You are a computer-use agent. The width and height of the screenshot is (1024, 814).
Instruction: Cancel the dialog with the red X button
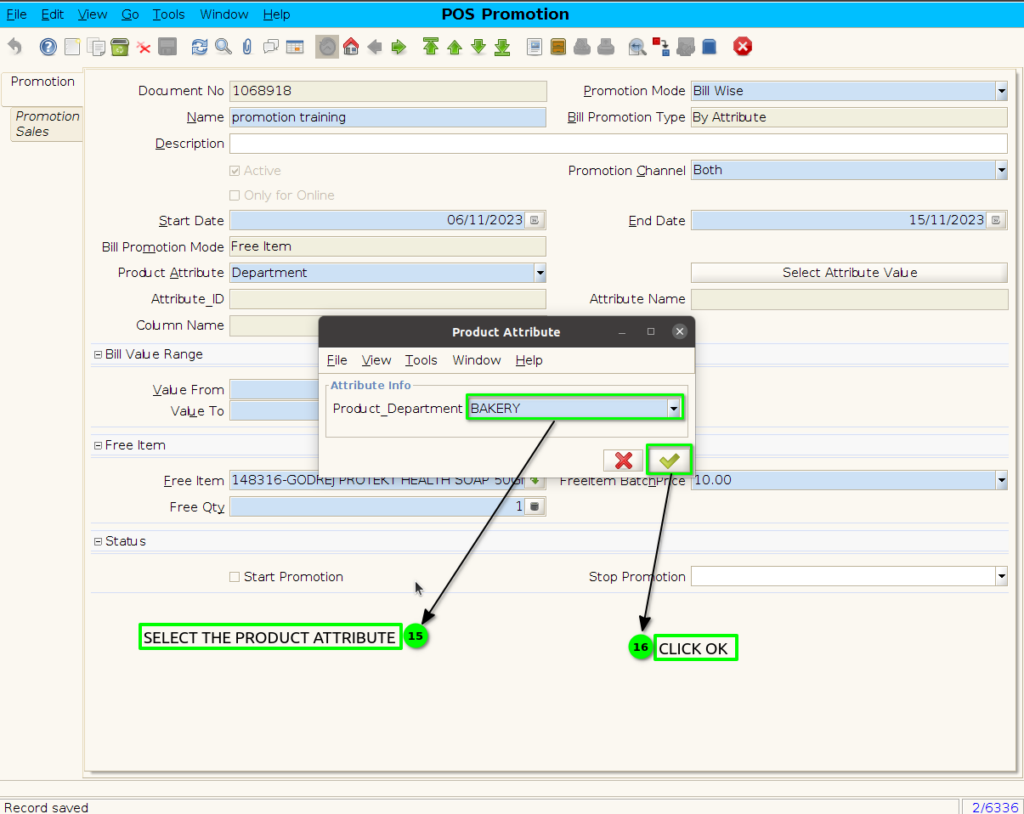(623, 461)
